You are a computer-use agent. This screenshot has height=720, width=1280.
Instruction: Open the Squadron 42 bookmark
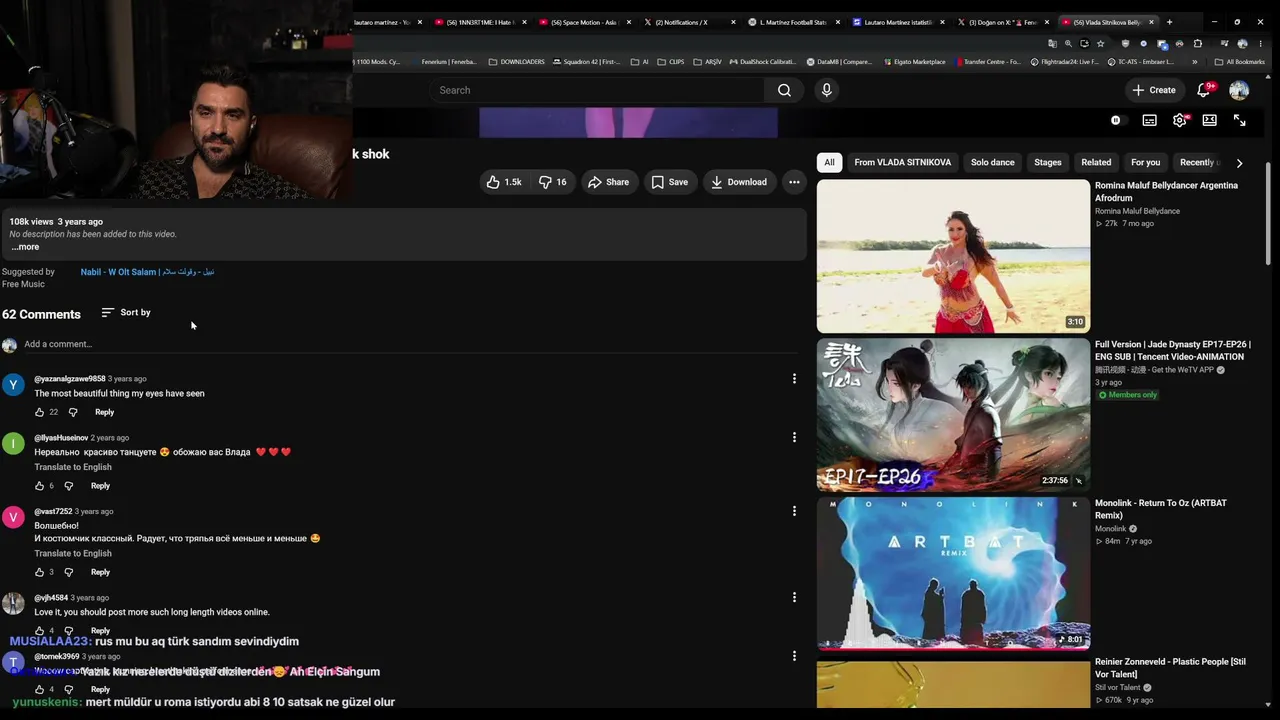[585, 62]
